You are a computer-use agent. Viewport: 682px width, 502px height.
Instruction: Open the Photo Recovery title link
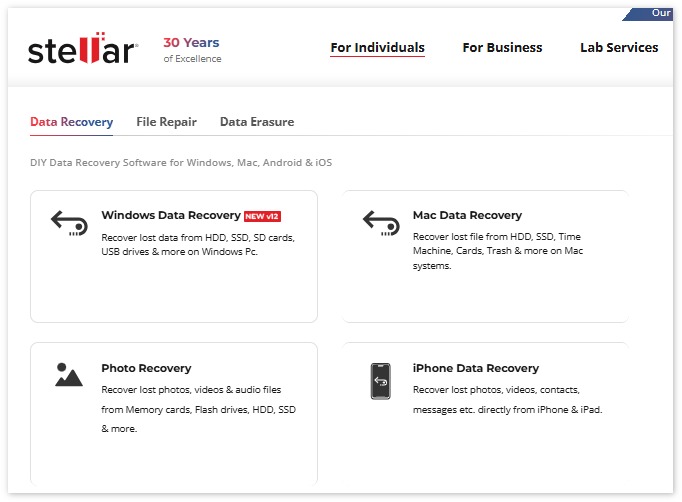146,368
